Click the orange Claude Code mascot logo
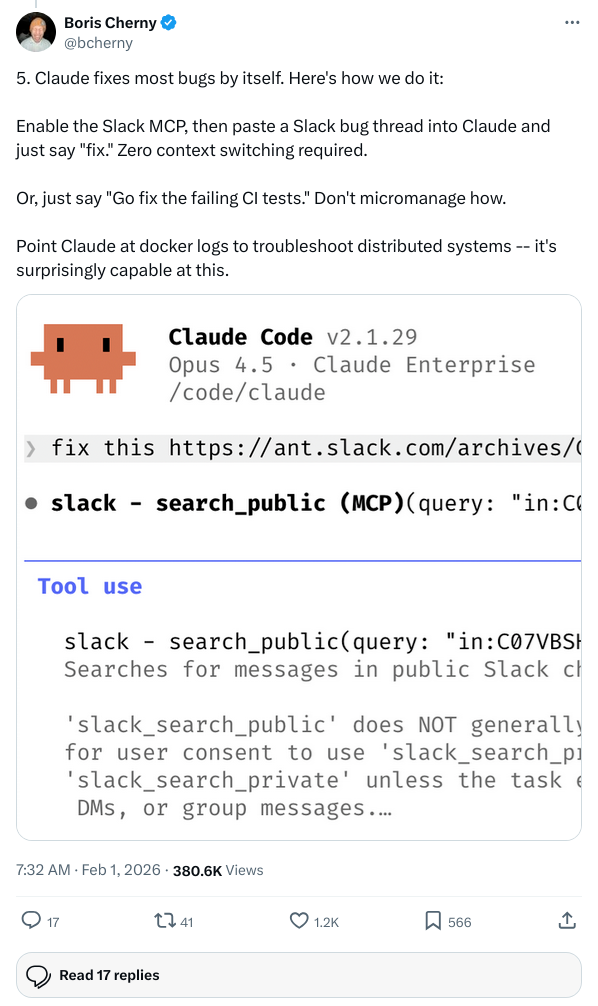Screen dimensions: 598x1006 point(83,358)
